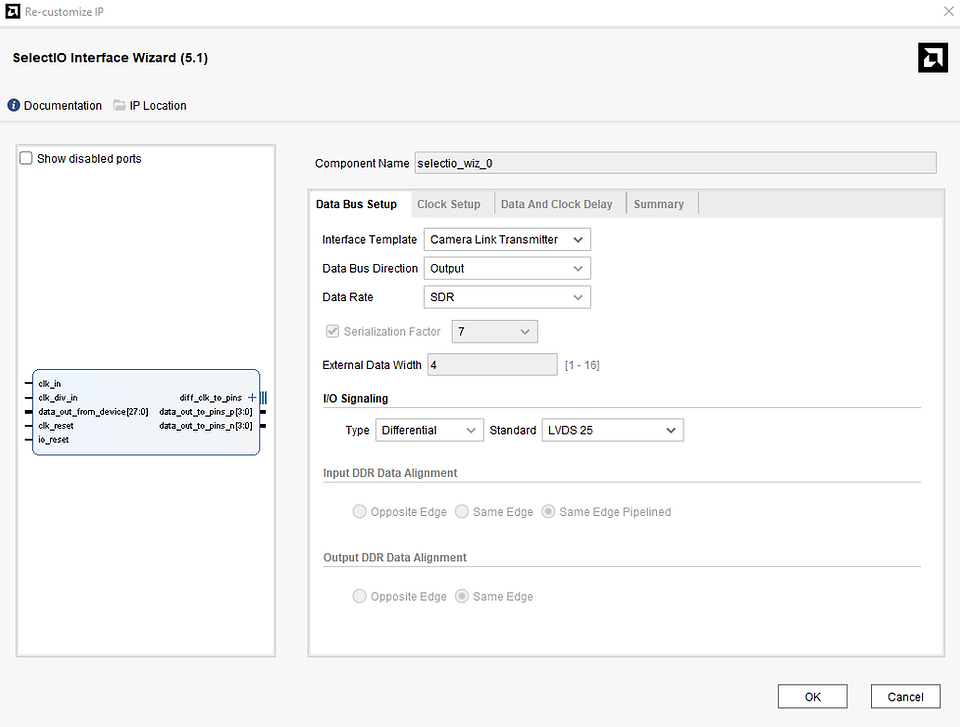Click data_out_to_pins_p[3:0] port label
This screenshot has width=960, height=727.
pos(206,412)
